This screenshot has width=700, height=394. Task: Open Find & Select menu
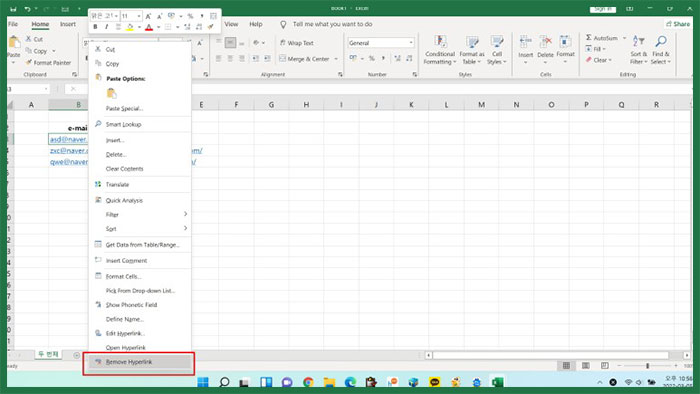coord(660,50)
